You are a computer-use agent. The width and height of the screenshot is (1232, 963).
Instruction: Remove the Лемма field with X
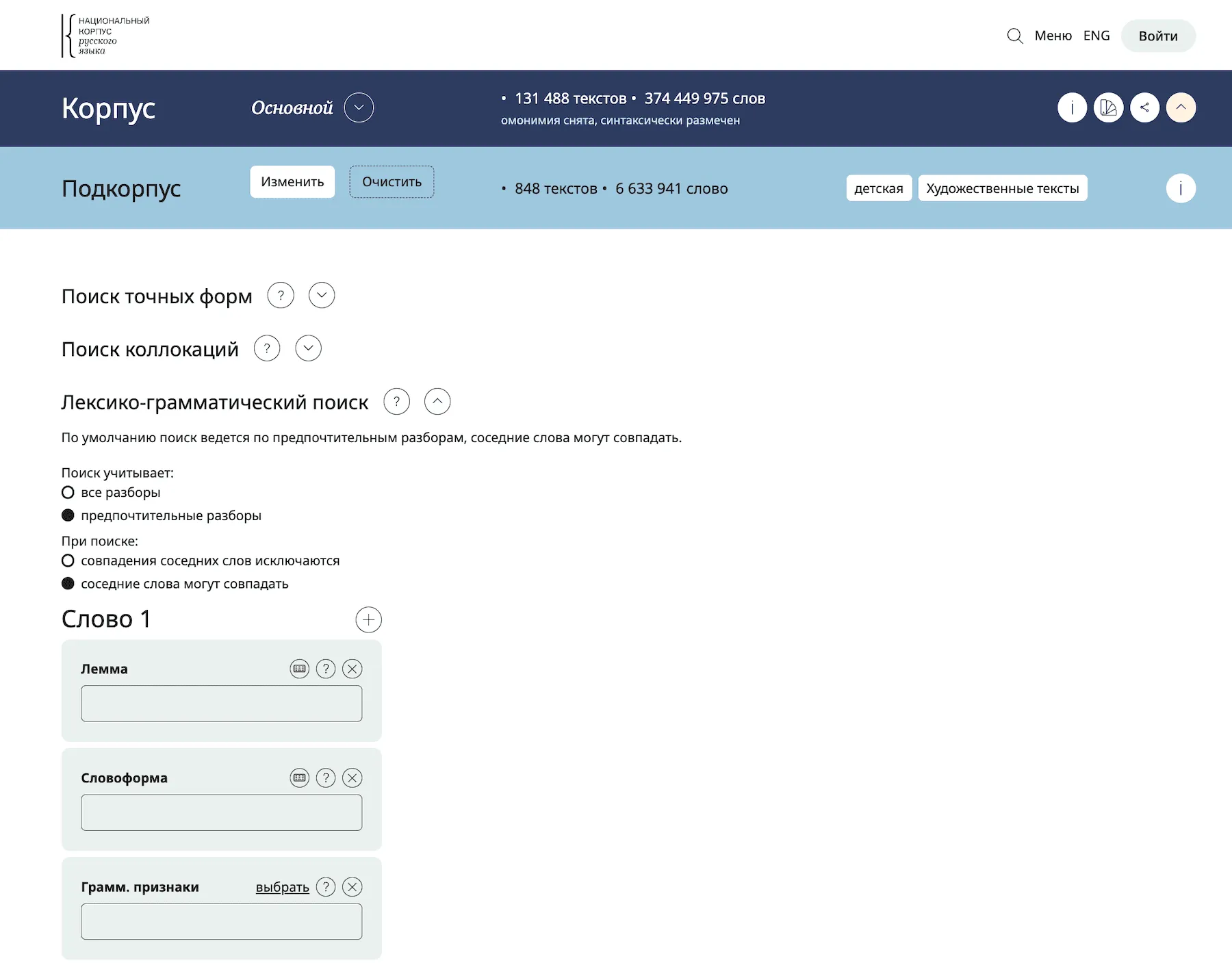pos(352,669)
